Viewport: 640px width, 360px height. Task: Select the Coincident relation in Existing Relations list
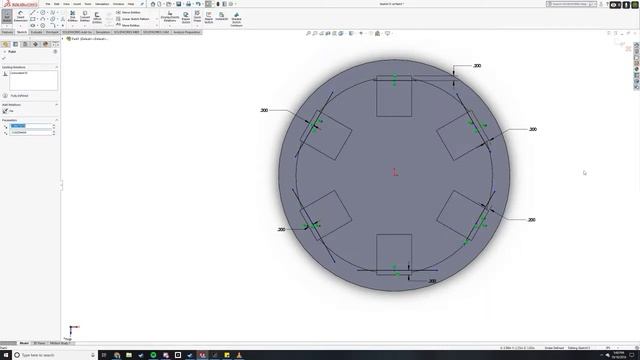coord(19,73)
